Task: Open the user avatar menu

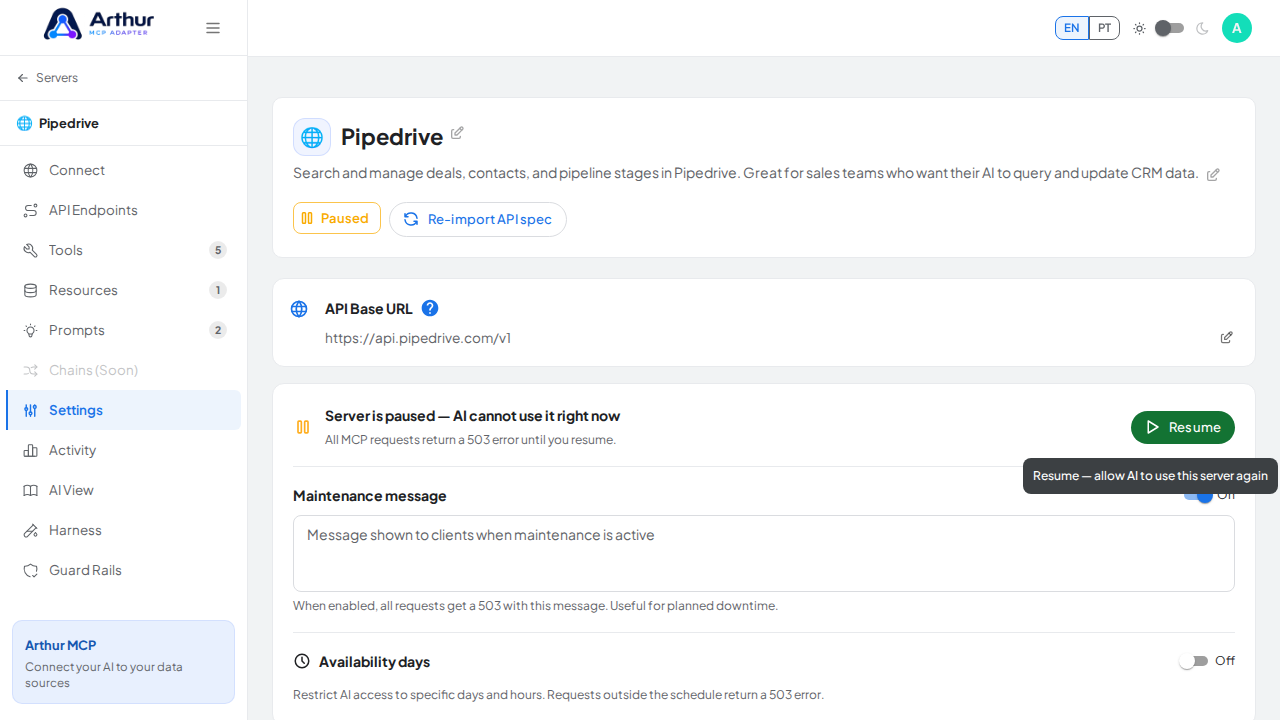Action: (1237, 28)
